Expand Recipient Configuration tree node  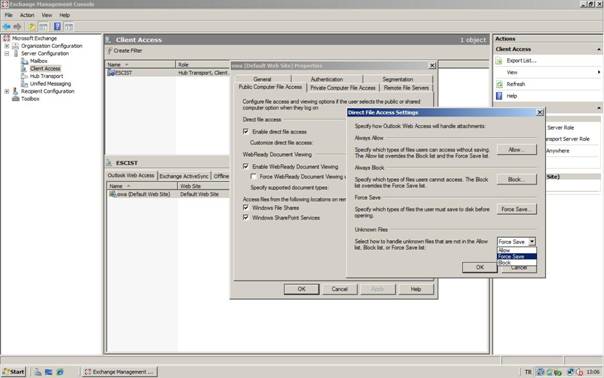pos(7,91)
